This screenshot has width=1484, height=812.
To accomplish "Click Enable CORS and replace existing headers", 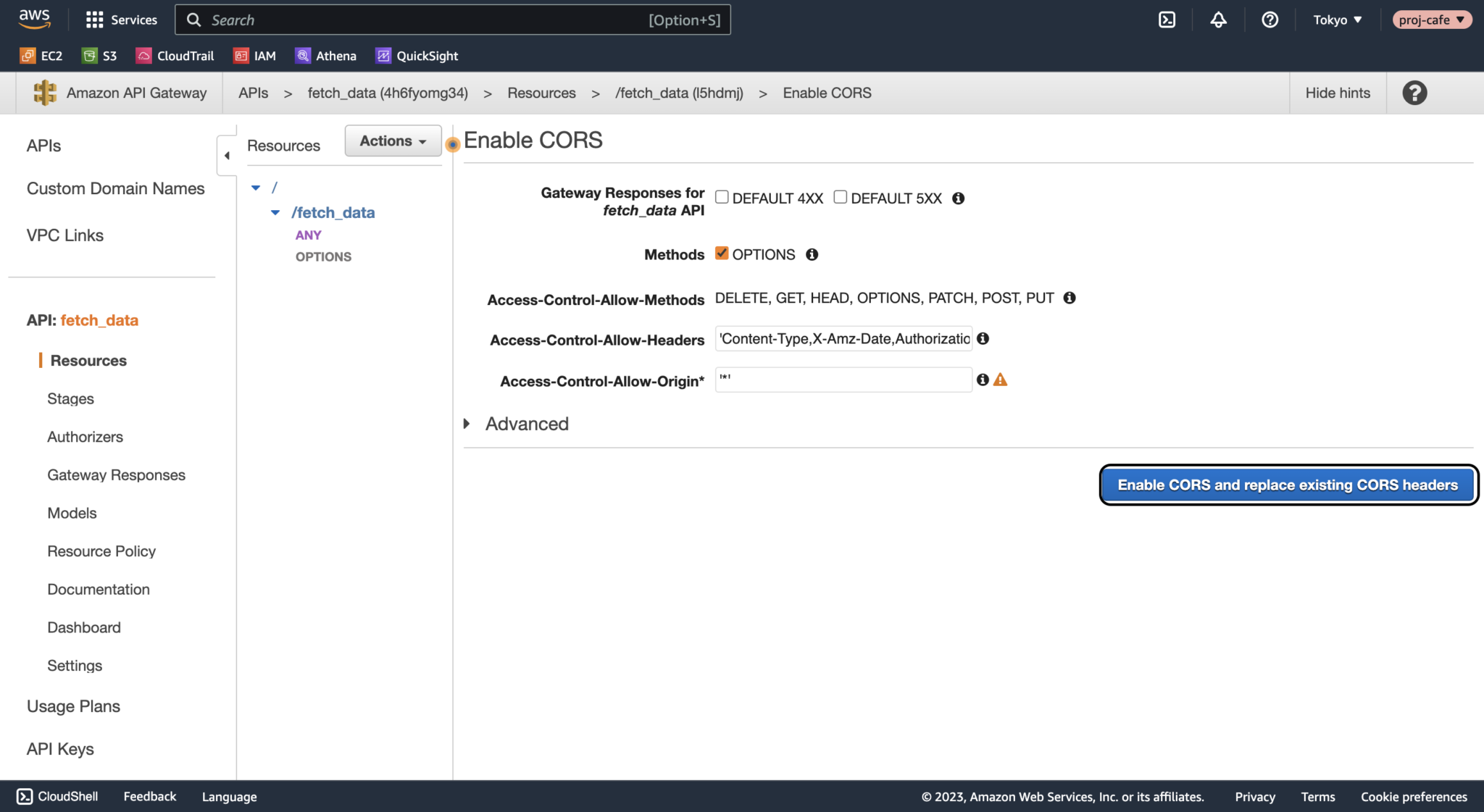I will pyautogui.click(x=1288, y=485).
